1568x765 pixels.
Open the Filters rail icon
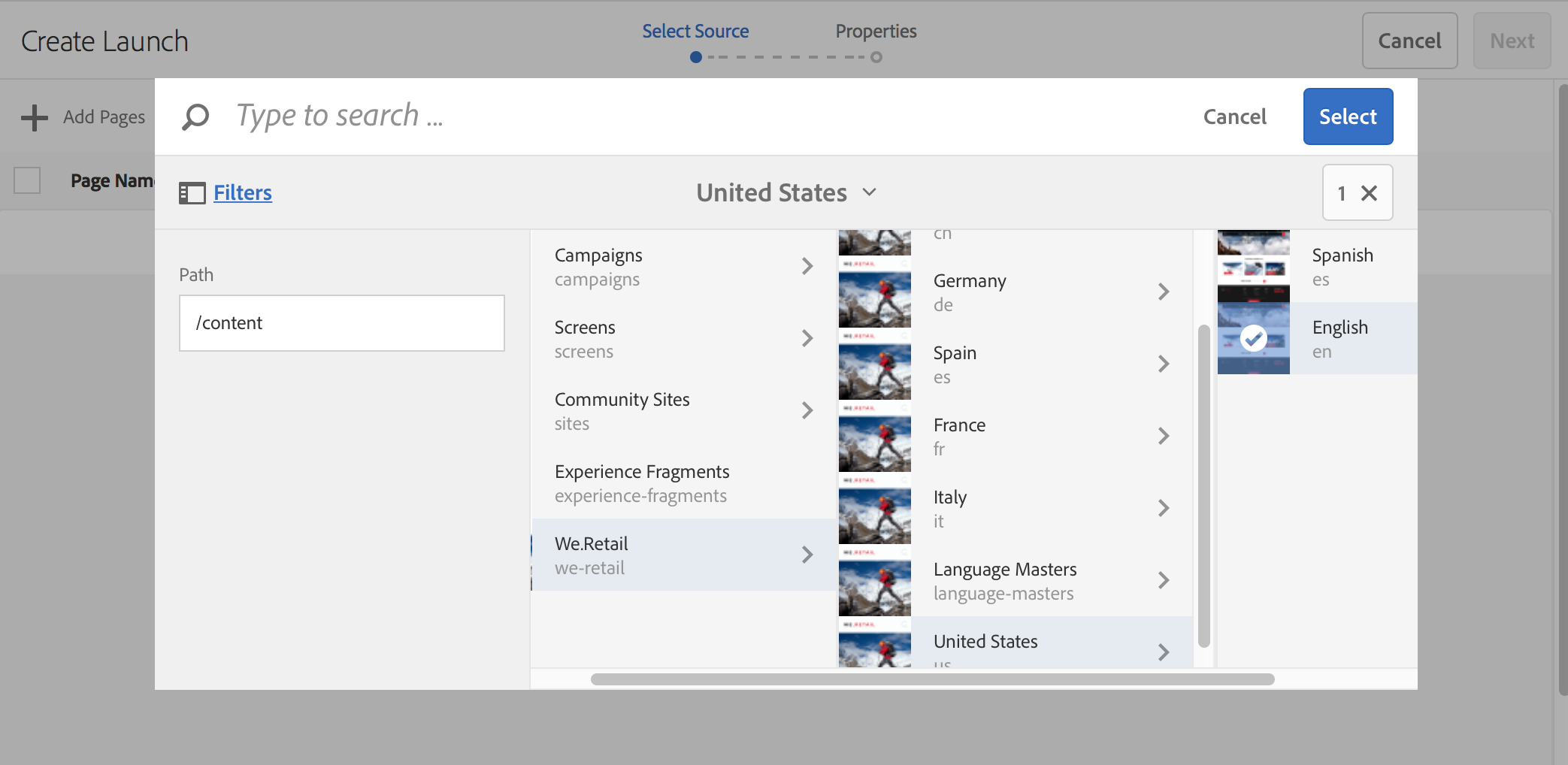pyautogui.click(x=192, y=193)
